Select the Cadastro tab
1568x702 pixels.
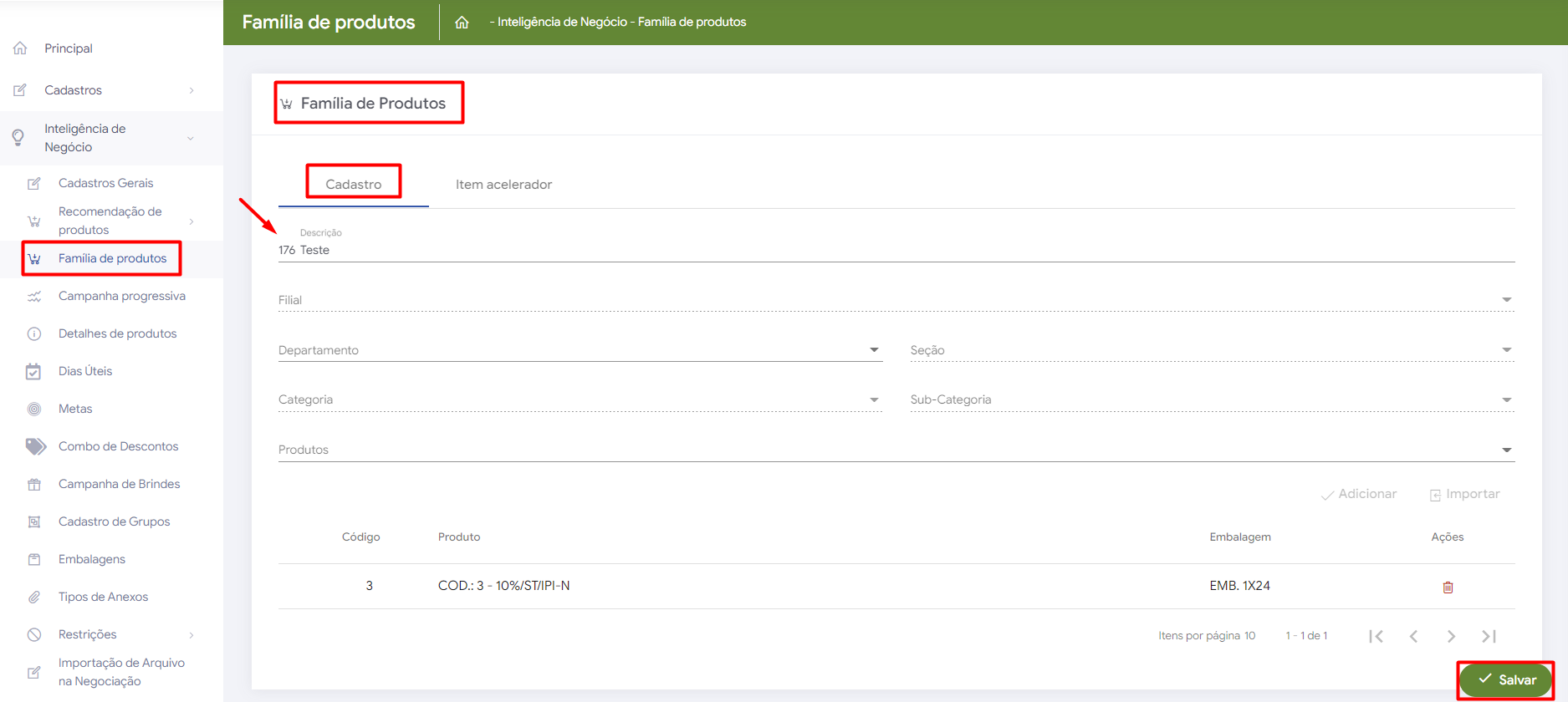pos(353,185)
